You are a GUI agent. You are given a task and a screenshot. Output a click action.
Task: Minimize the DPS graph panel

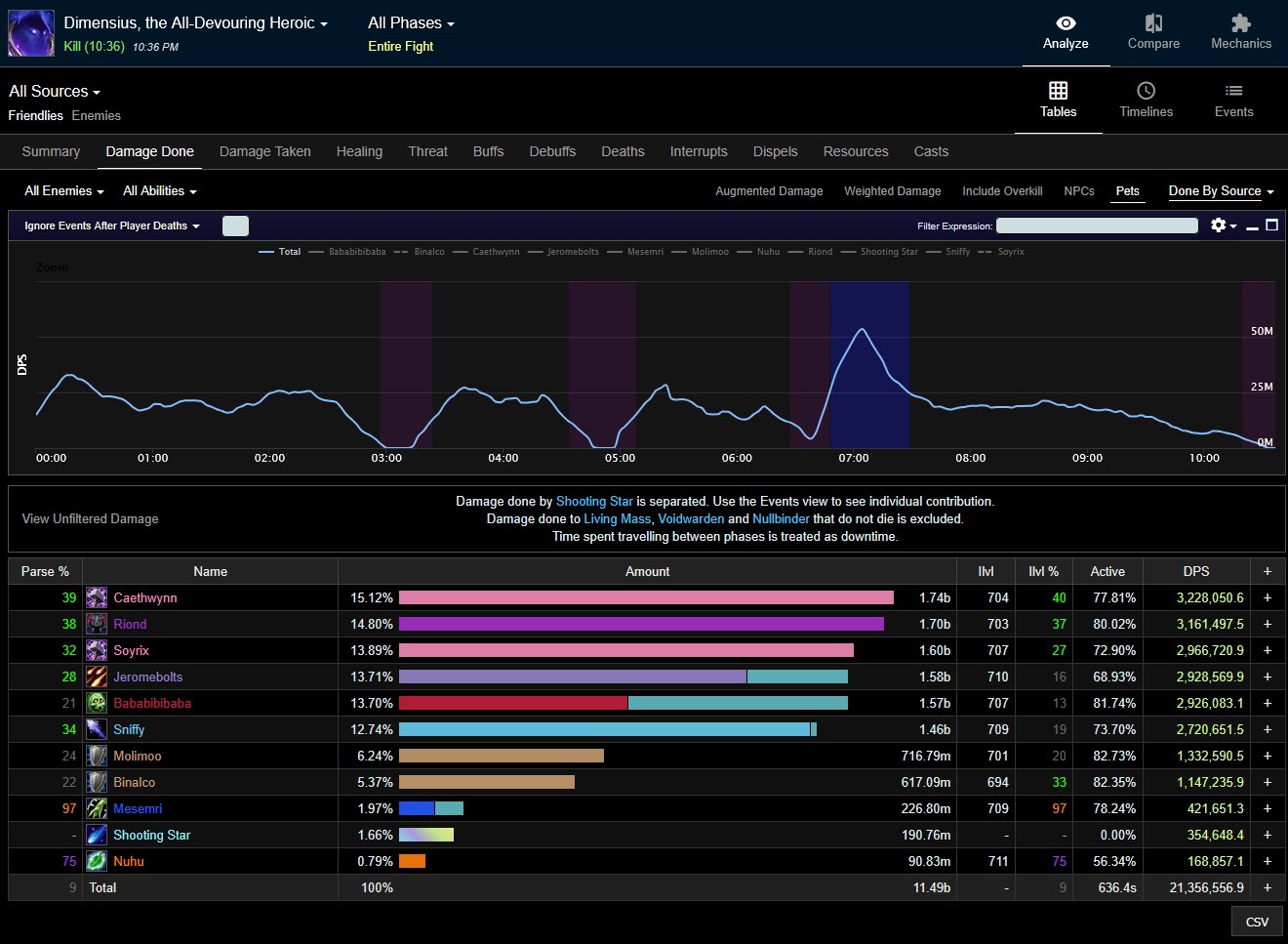tap(1252, 226)
